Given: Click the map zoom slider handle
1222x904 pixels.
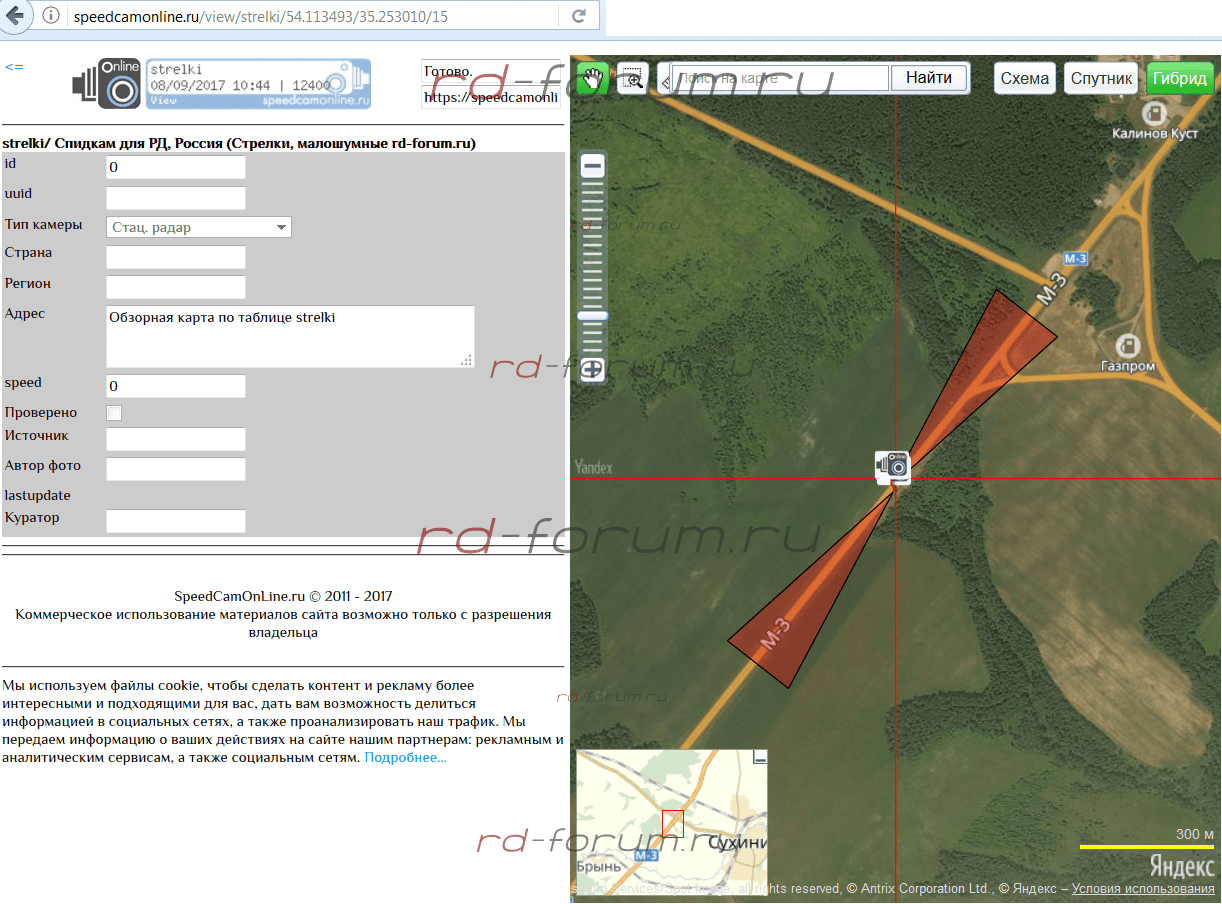Looking at the screenshot, I should 593,315.
